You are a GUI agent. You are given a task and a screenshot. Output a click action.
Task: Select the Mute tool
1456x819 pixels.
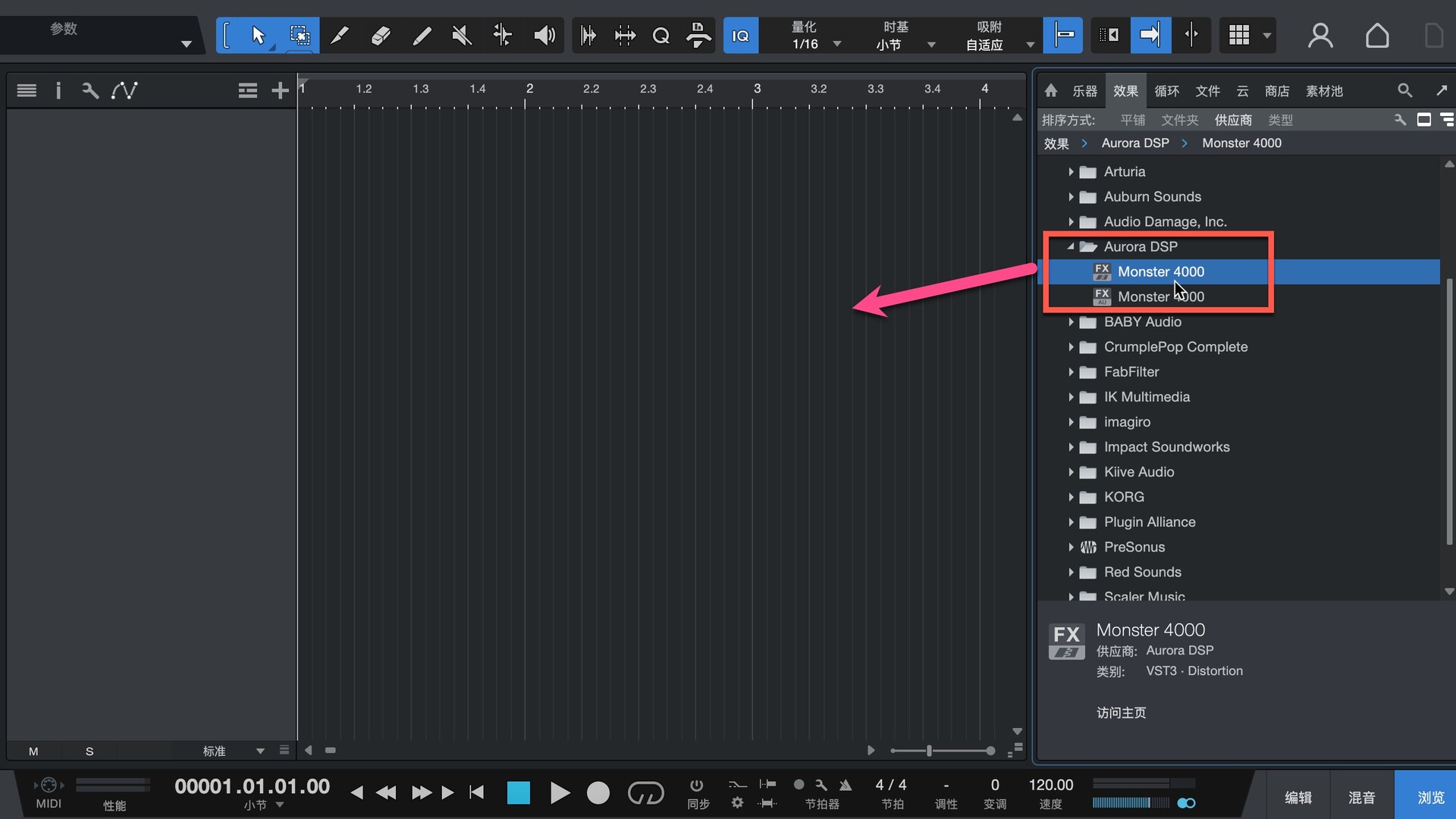click(x=462, y=36)
